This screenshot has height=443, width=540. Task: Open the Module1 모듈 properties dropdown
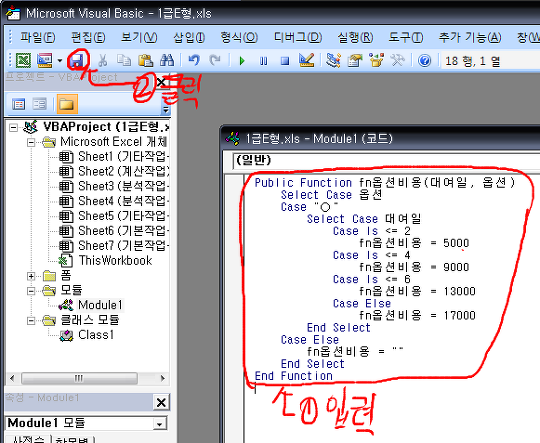tap(159, 424)
